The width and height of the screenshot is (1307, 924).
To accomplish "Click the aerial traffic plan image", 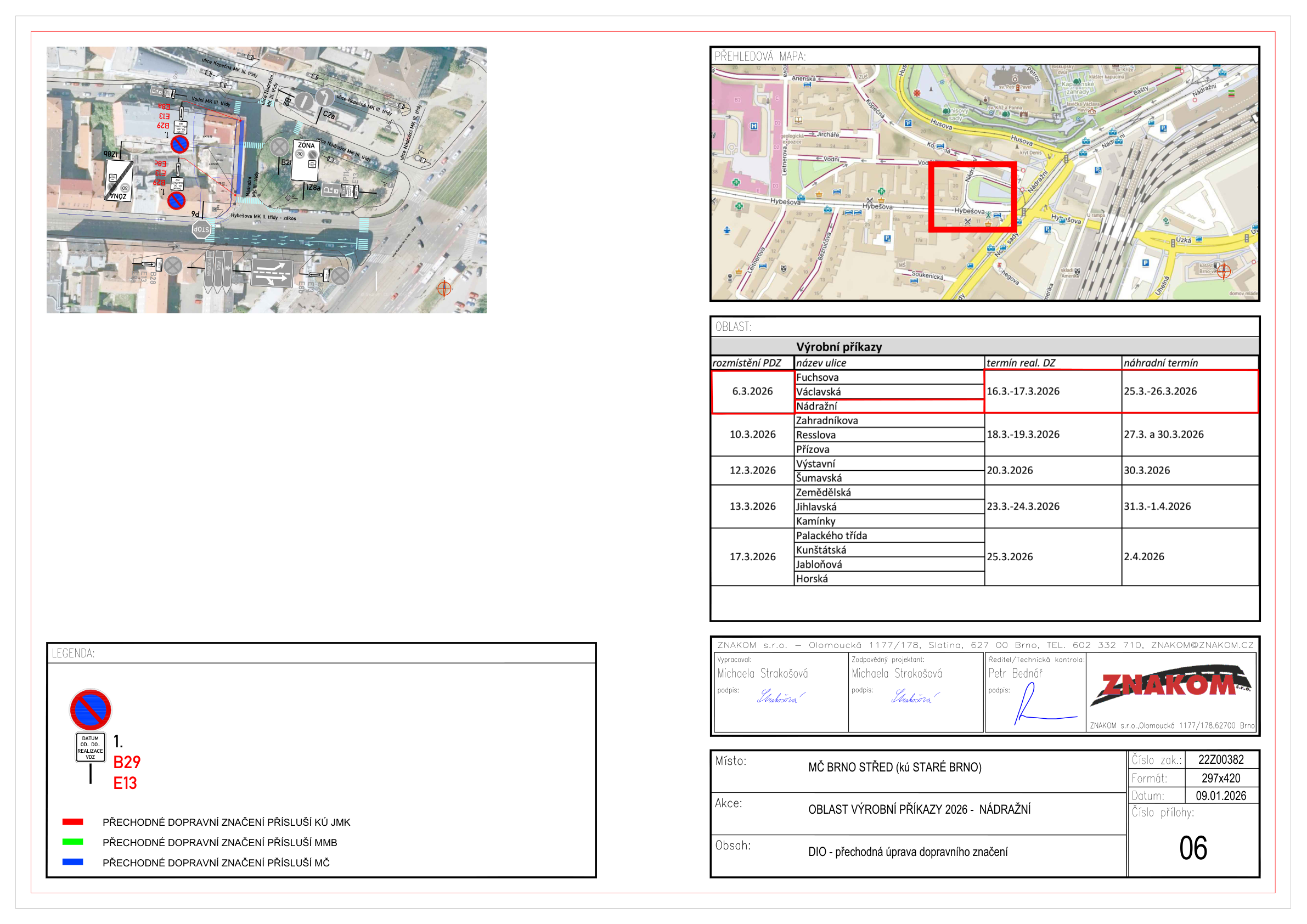I will tap(267, 180).
